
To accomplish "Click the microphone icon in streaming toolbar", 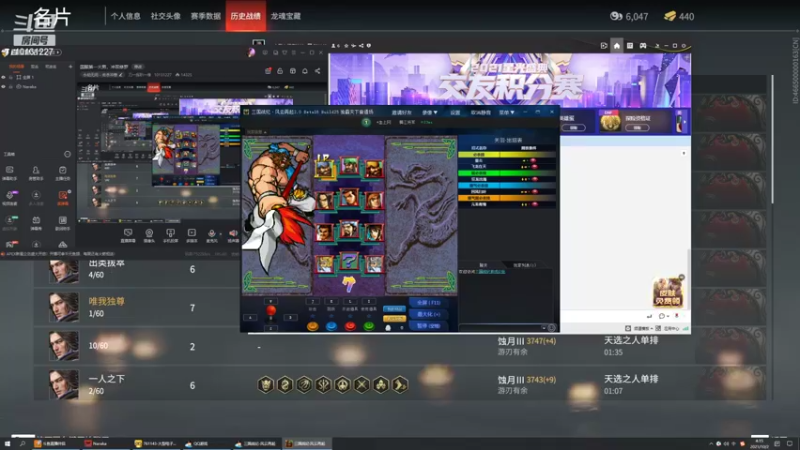I will click(x=212, y=235).
